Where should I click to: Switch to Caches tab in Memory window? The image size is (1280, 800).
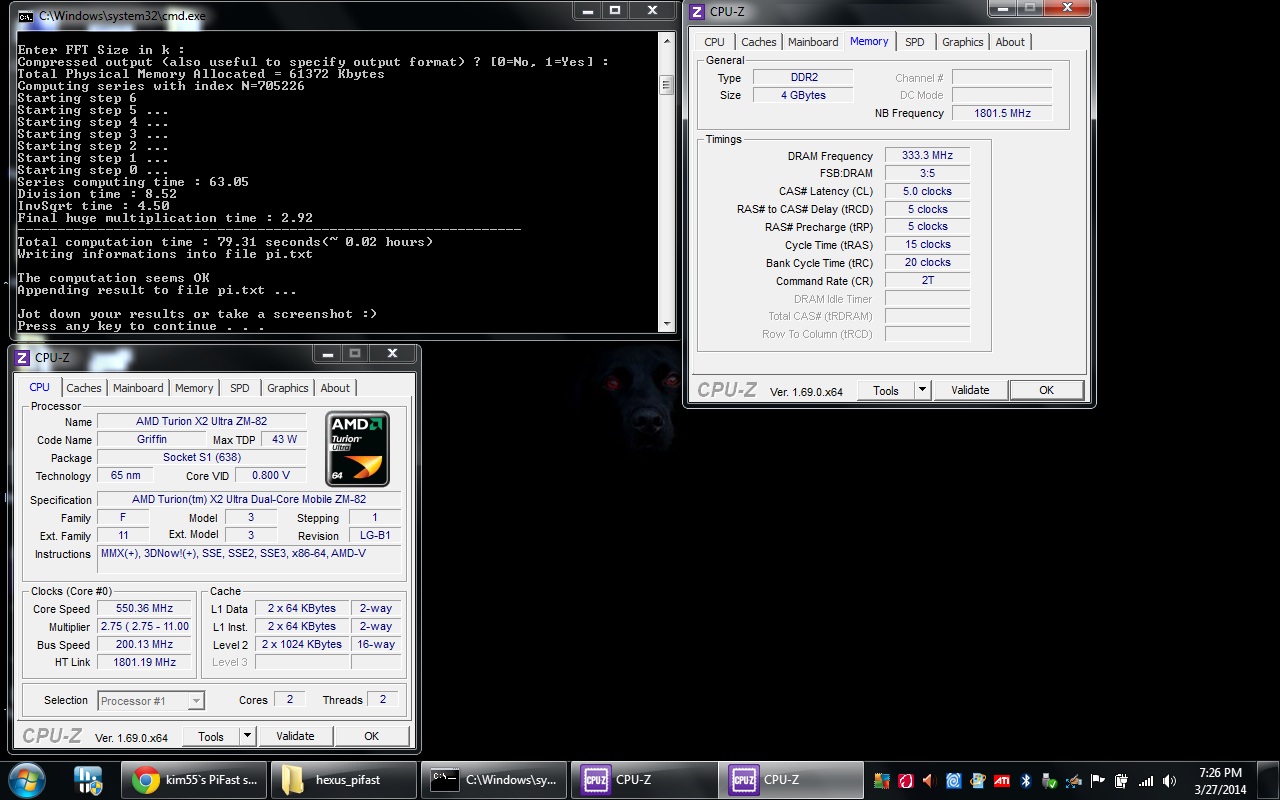758,42
